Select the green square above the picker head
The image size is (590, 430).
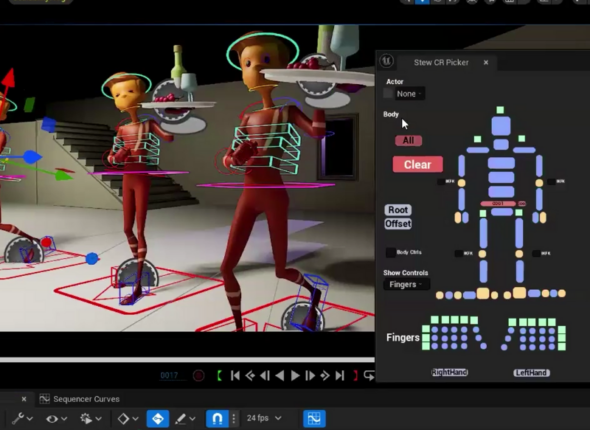coord(500,110)
